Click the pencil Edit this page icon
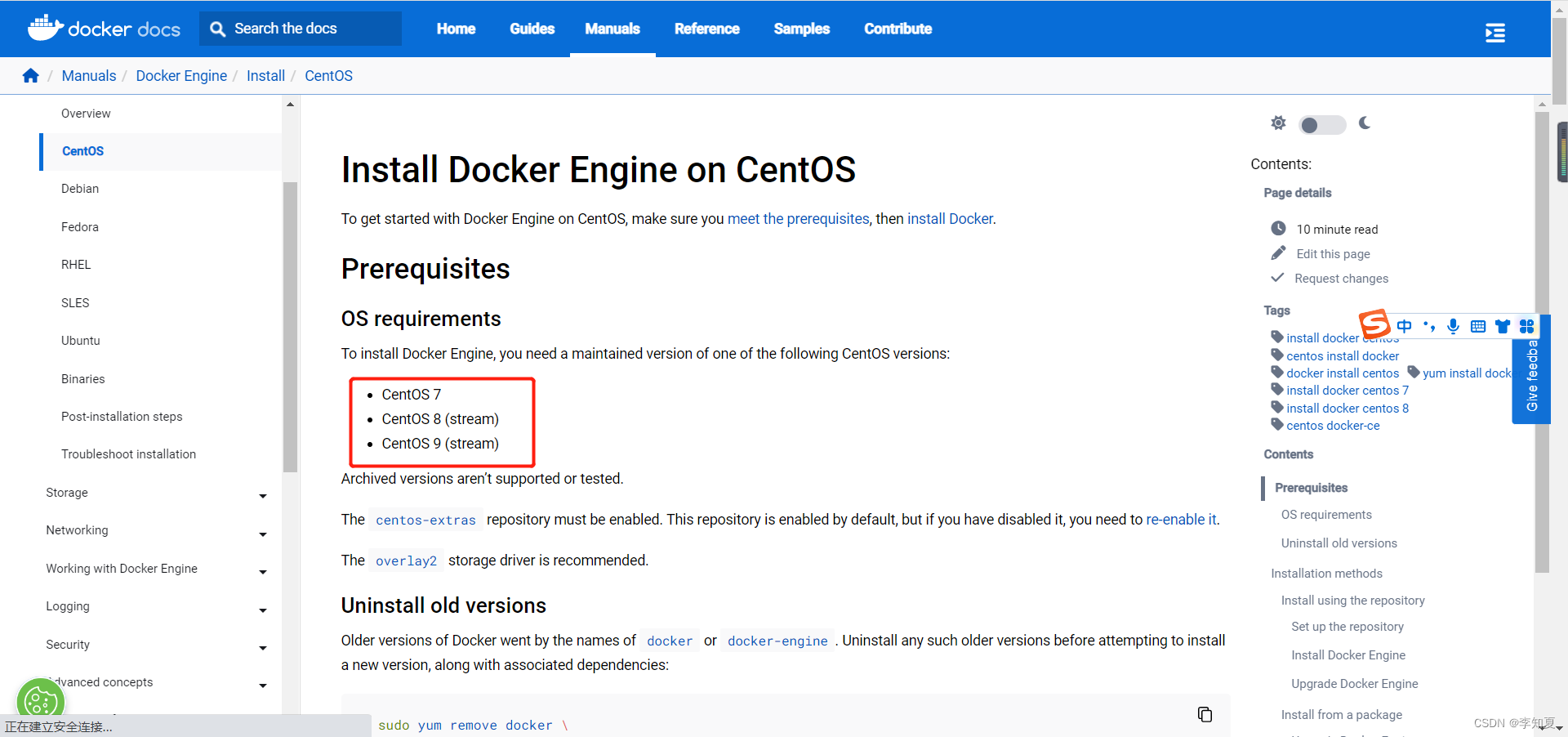The image size is (1568, 737). pos(1278,253)
